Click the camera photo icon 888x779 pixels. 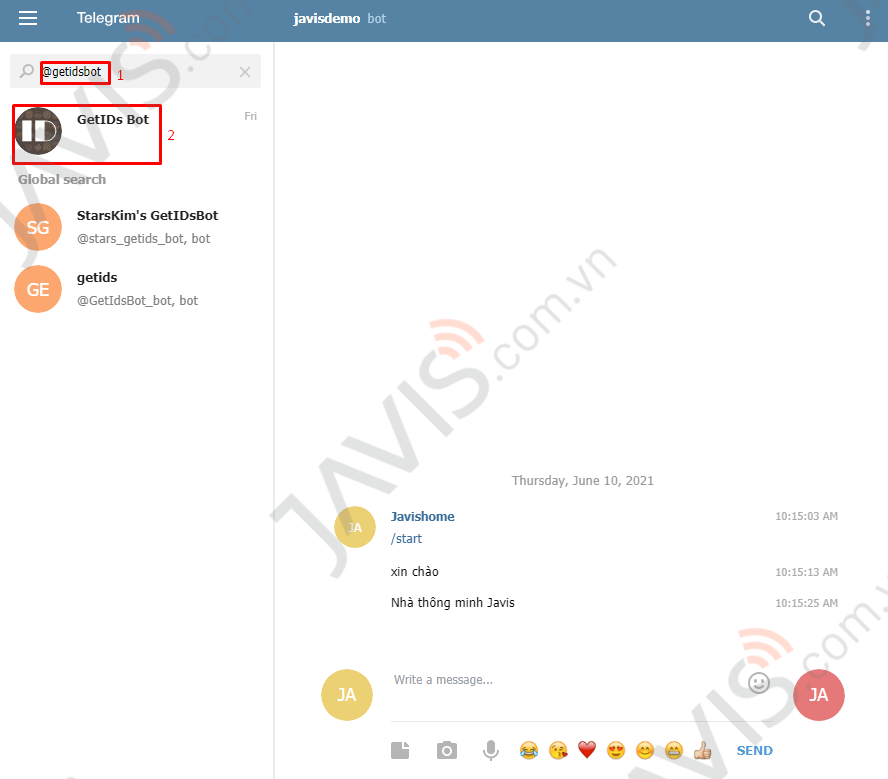click(x=447, y=751)
